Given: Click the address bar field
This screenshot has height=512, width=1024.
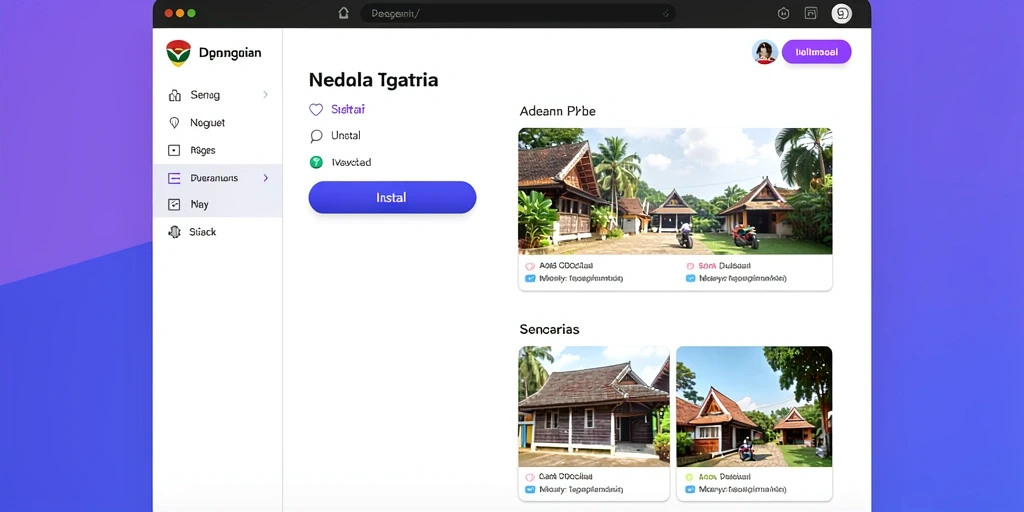Looking at the screenshot, I should (x=518, y=13).
